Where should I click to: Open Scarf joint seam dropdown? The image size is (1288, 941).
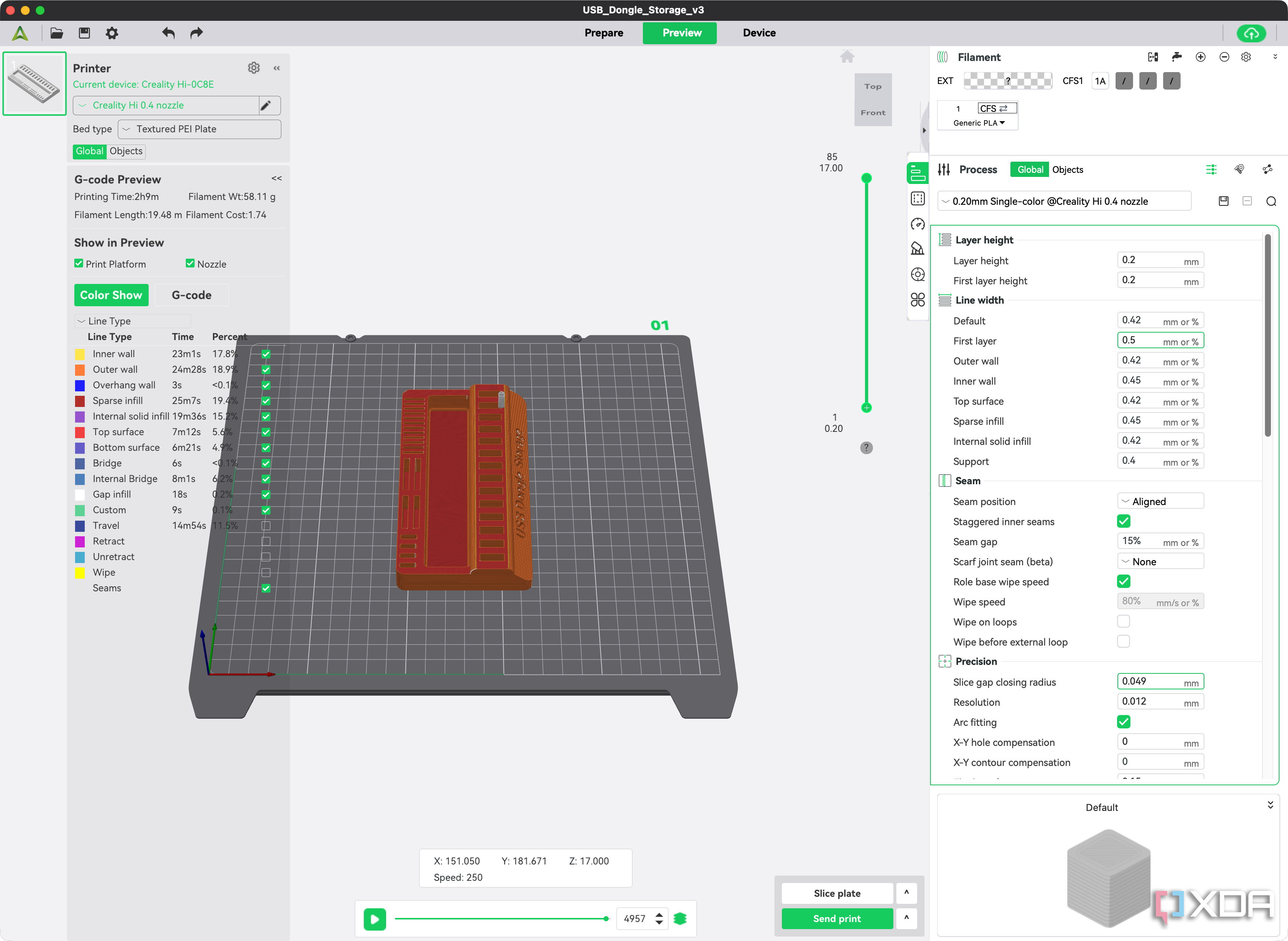click(x=1161, y=562)
